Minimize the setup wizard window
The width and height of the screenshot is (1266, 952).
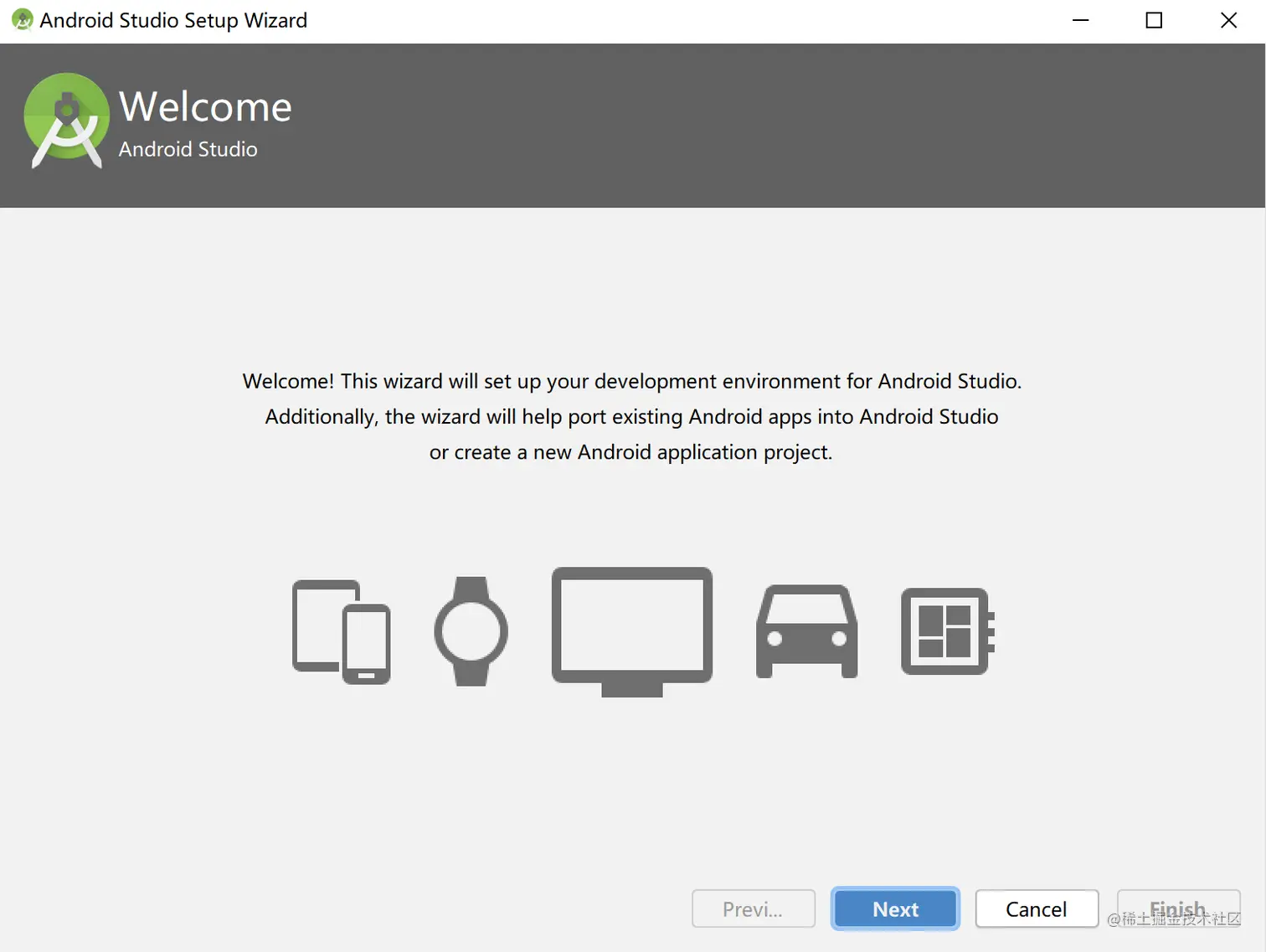click(1080, 19)
